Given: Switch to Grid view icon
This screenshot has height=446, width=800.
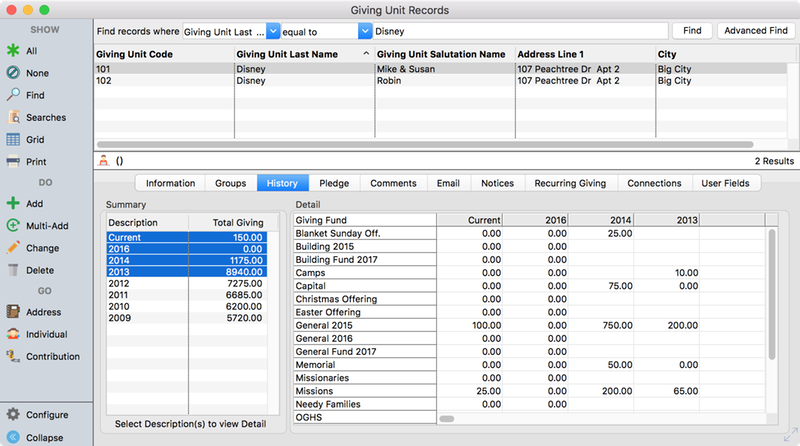Looking at the screenshot, I should click(13, 139).
